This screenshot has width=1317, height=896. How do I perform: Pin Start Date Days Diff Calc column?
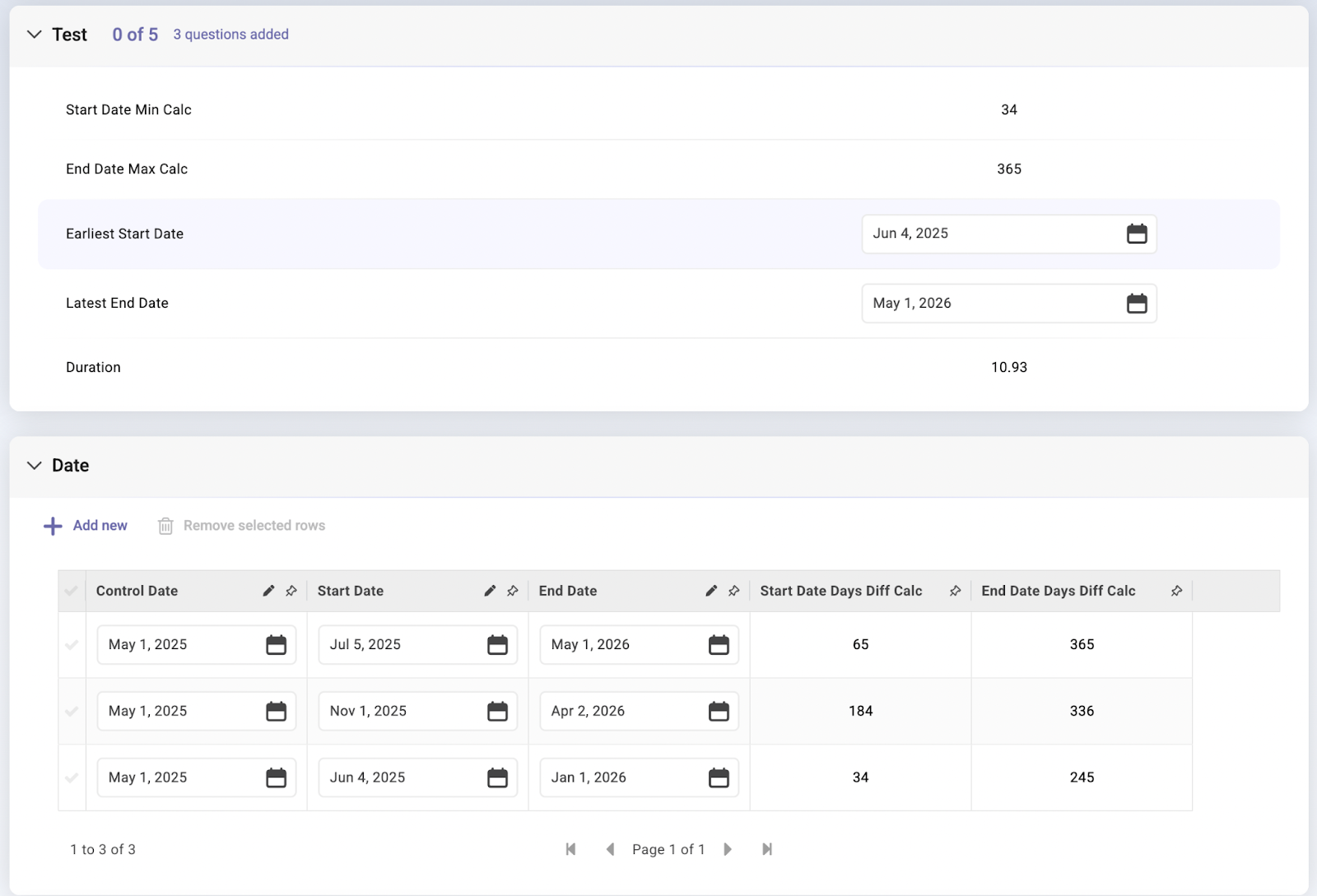pyautogui.click(x=956, y=591)
